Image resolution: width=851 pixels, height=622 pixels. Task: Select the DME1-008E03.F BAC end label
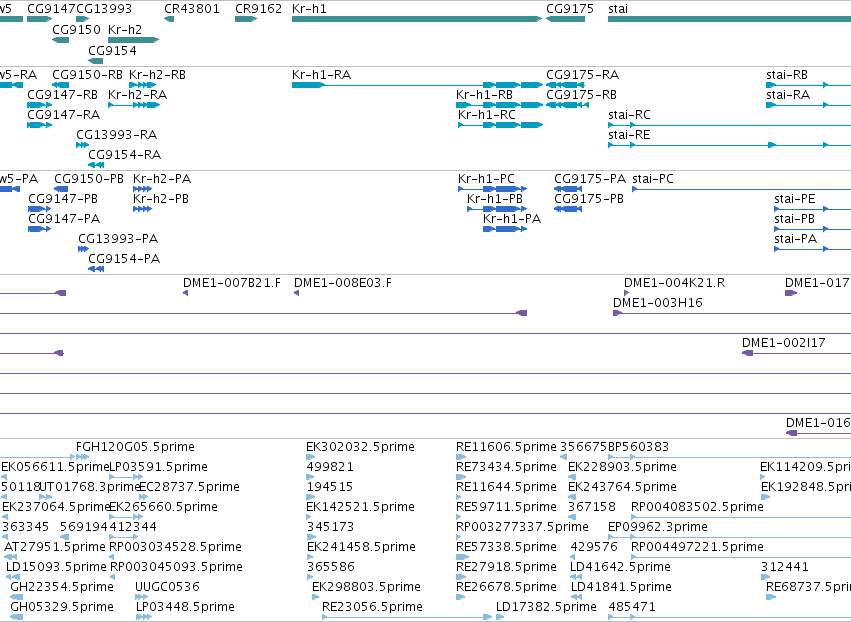coord(342,283)
